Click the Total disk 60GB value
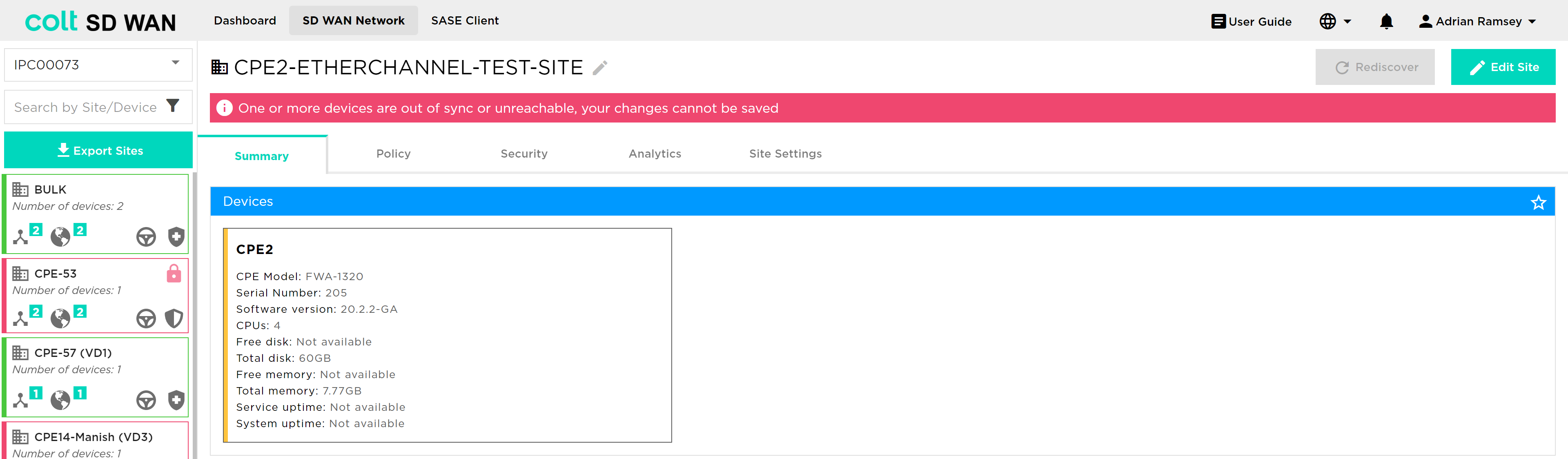 (315, 358)
